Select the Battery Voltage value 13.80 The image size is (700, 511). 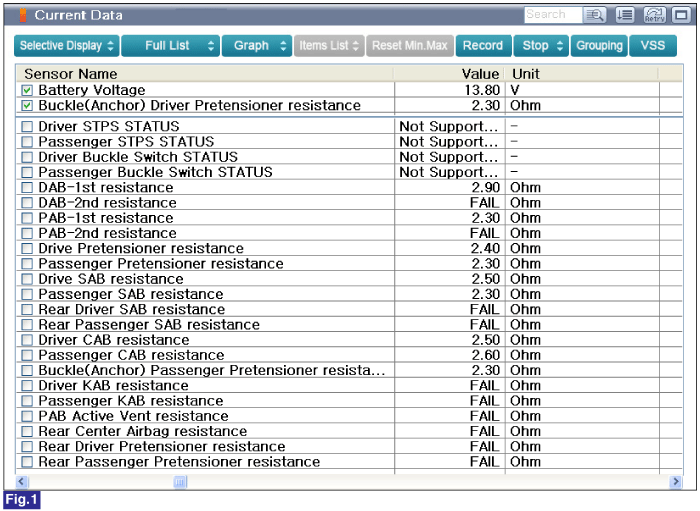[x=482, y=91]
